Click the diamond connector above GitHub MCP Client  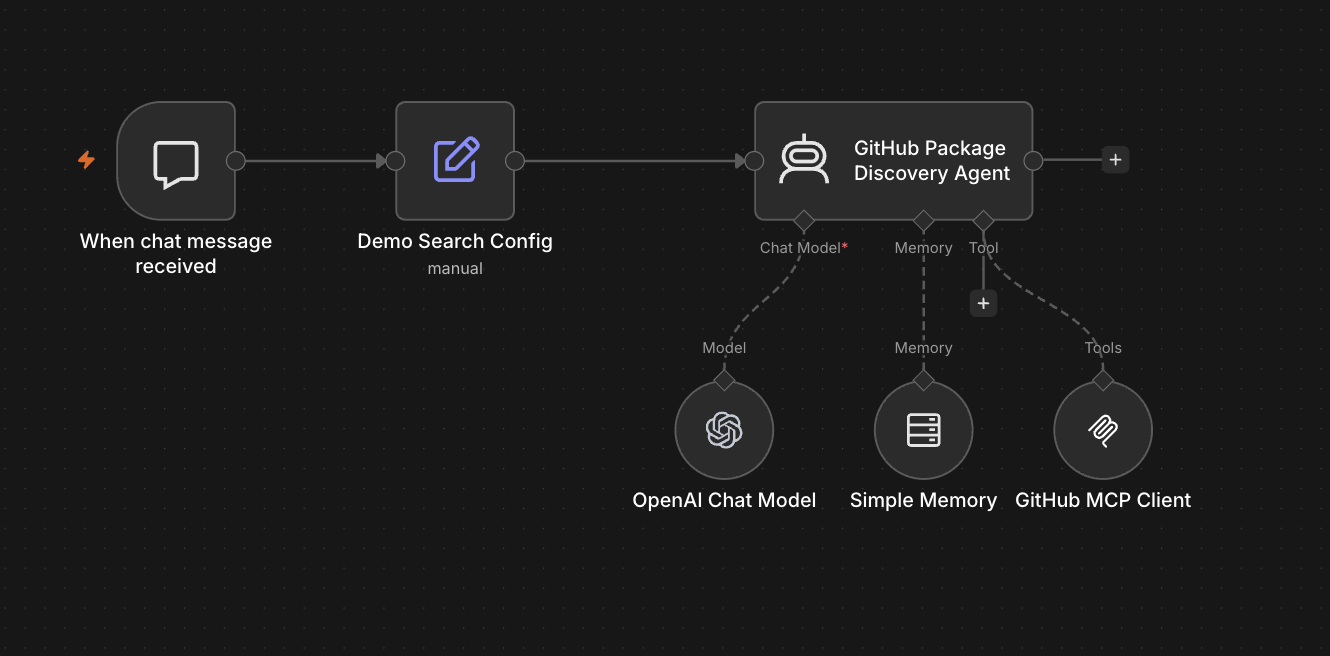(x=1103, y=381)
